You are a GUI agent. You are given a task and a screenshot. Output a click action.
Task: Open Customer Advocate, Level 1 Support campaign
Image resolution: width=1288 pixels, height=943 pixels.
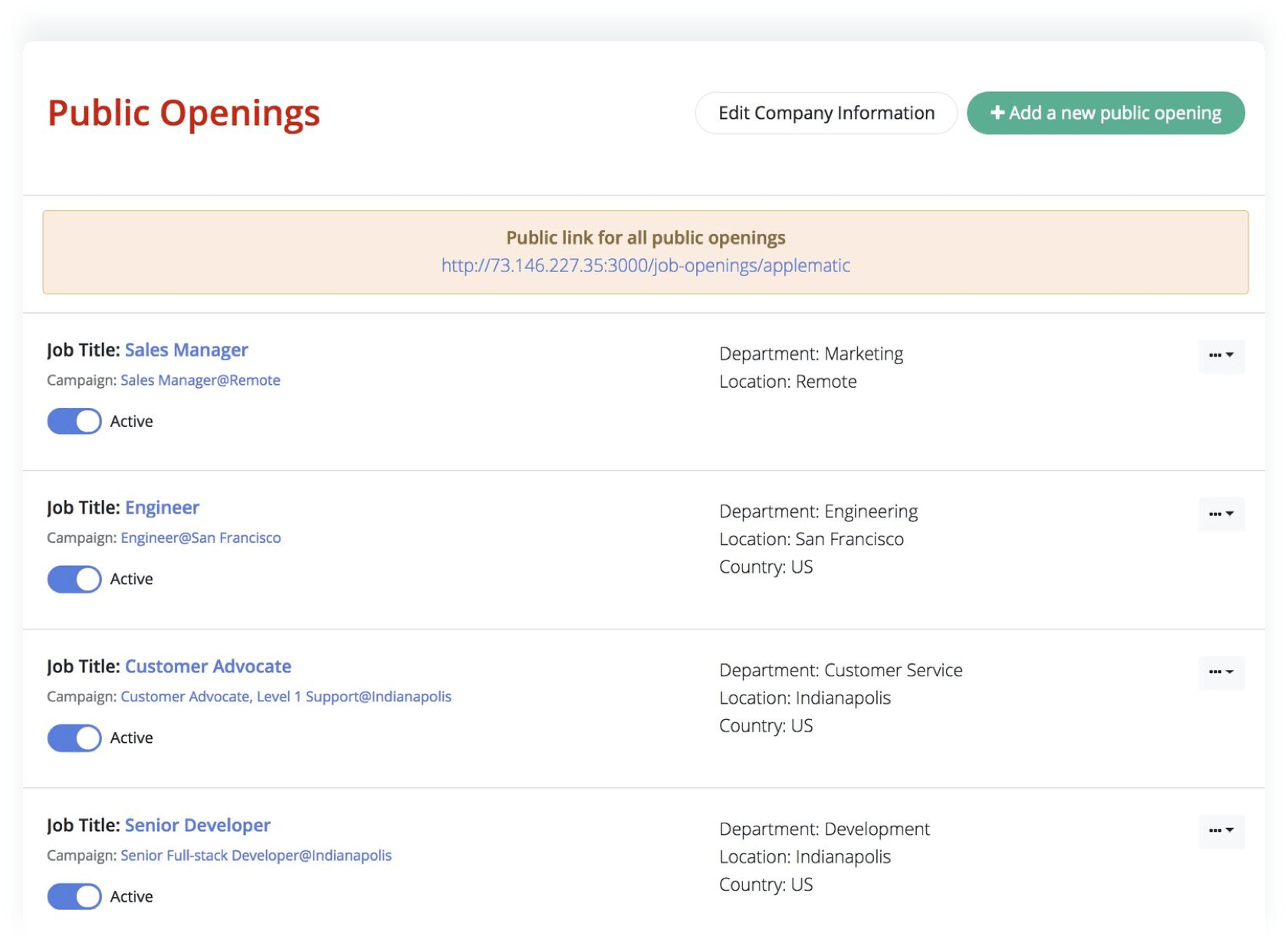(286, 696)
